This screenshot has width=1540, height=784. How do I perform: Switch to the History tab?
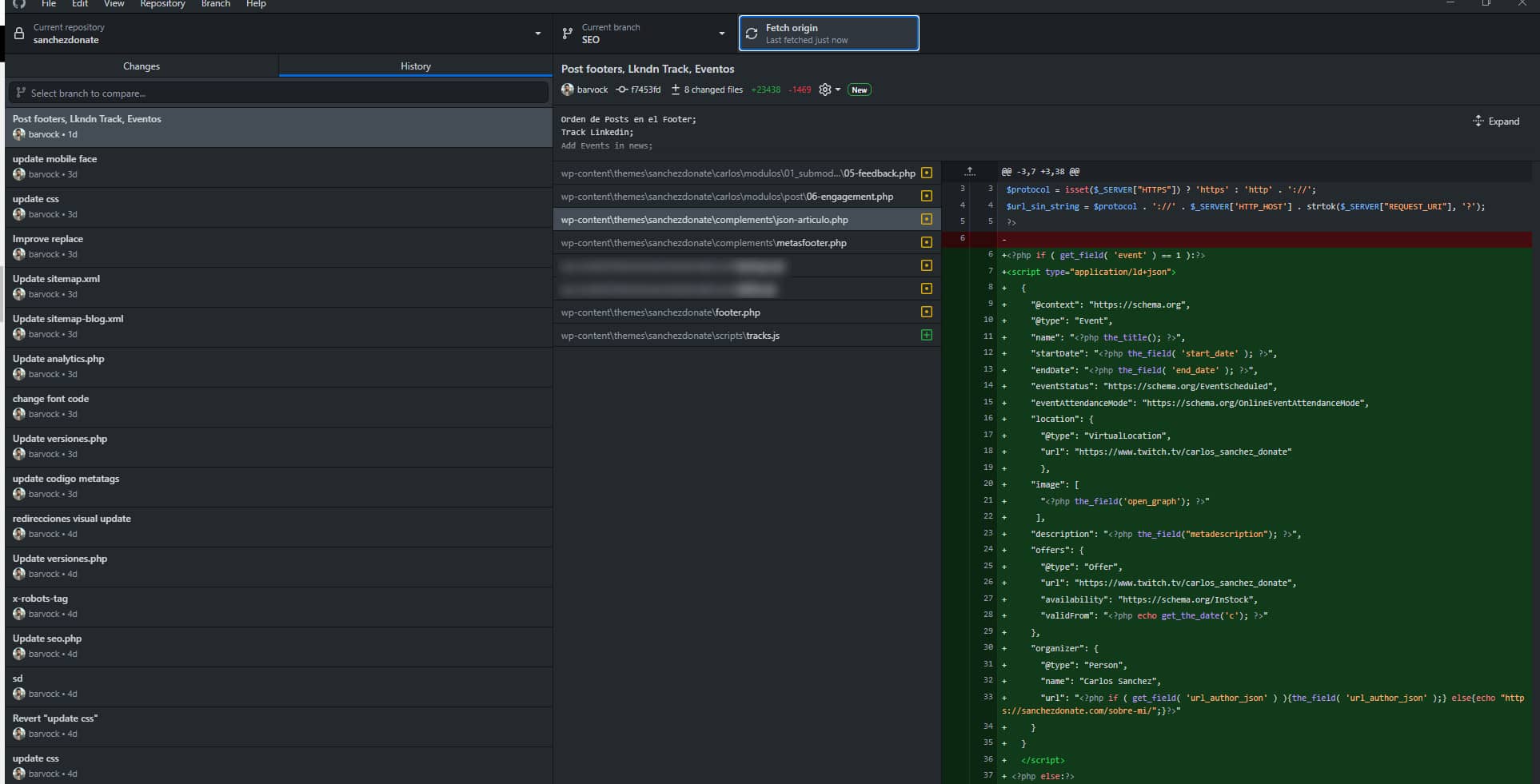tap(416, 66)
